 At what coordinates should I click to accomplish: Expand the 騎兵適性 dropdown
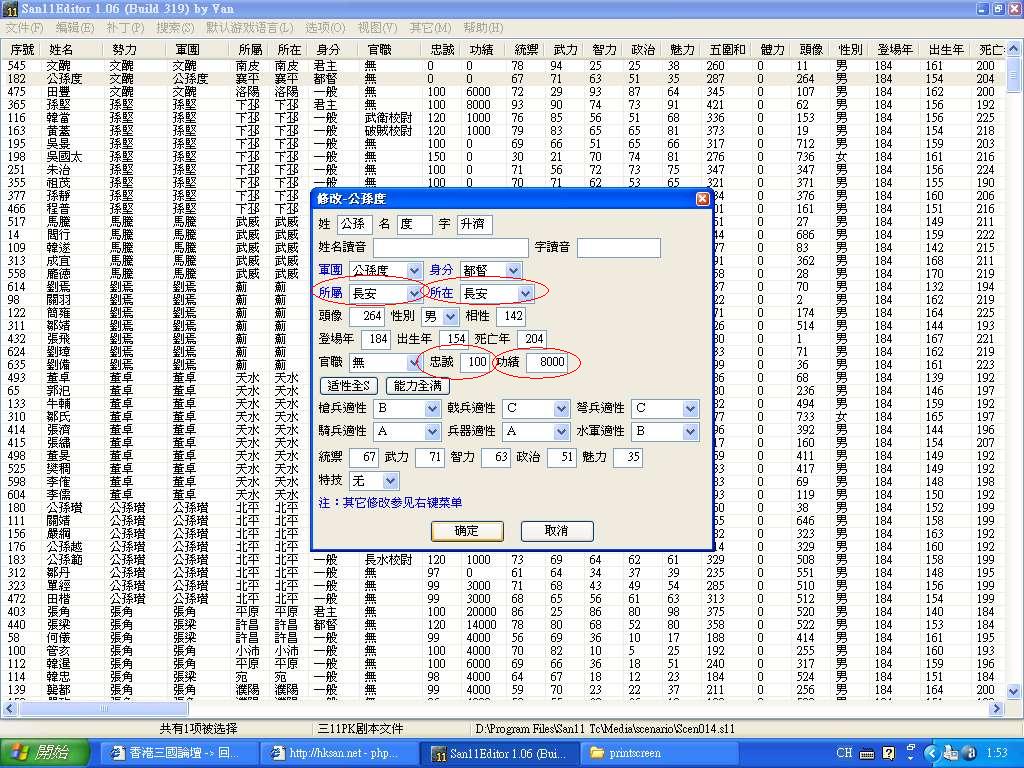pyautogui.click(x=432, y=432)
